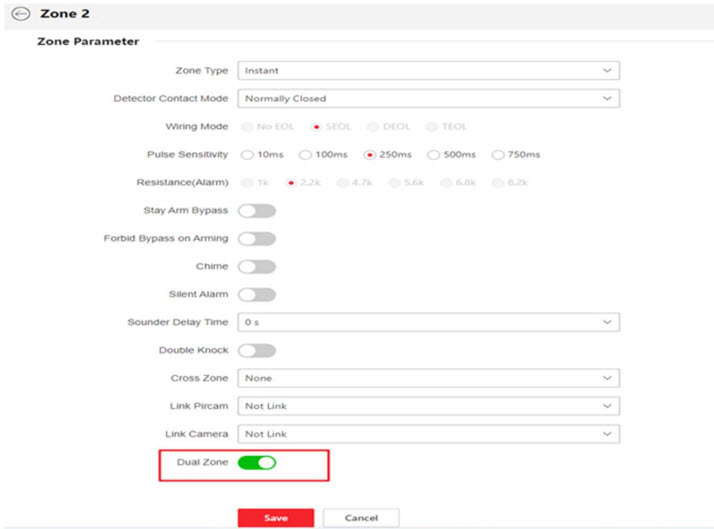Enable the Double Knock toggle
The height and width of the screenshot is (529, 714).
tap(256, 351)
